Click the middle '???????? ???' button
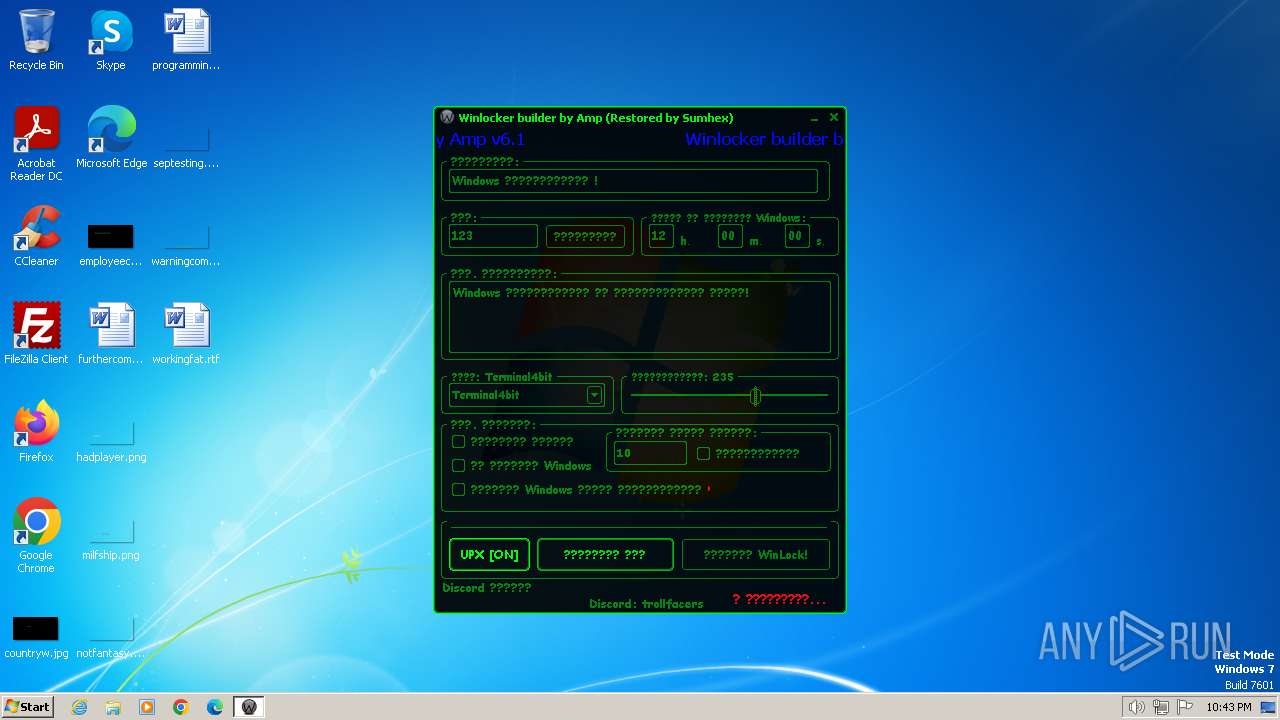 pyautogui.click(x=605, y=555)
